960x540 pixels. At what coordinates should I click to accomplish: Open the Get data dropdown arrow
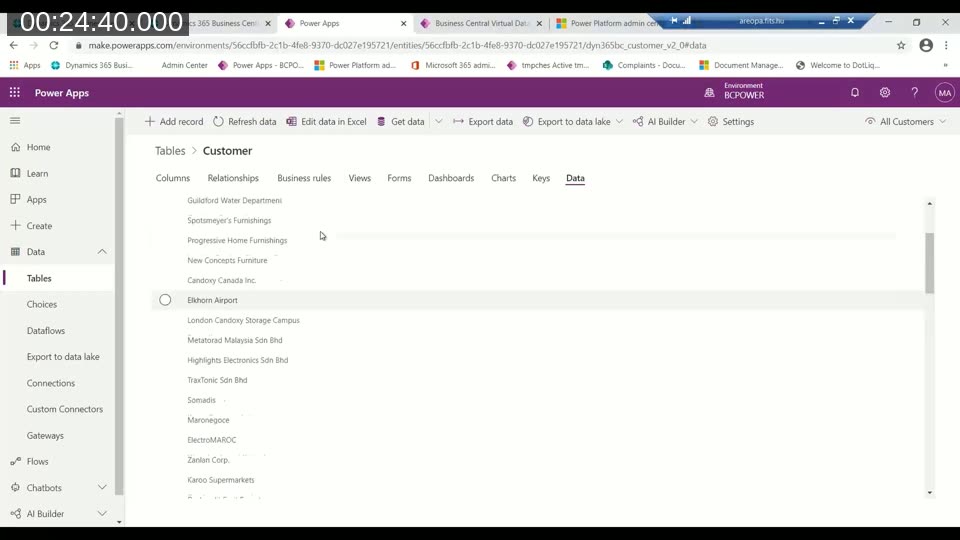click(x=438, y=122)
